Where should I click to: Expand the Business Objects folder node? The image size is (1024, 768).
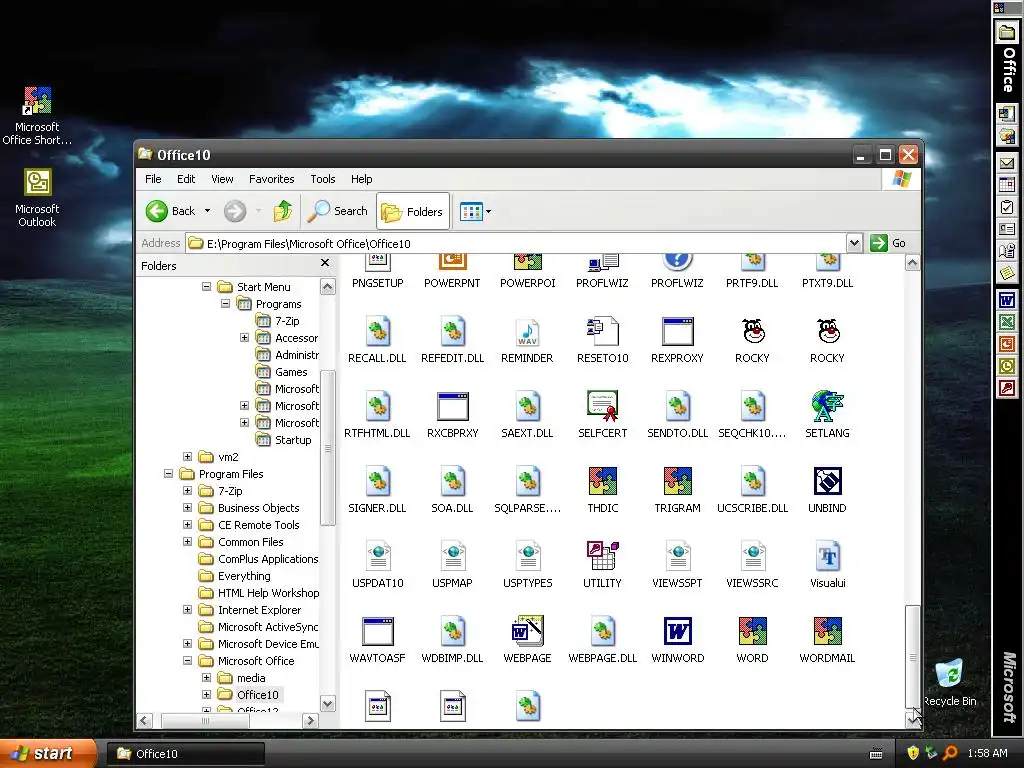(x=187, y=507)
